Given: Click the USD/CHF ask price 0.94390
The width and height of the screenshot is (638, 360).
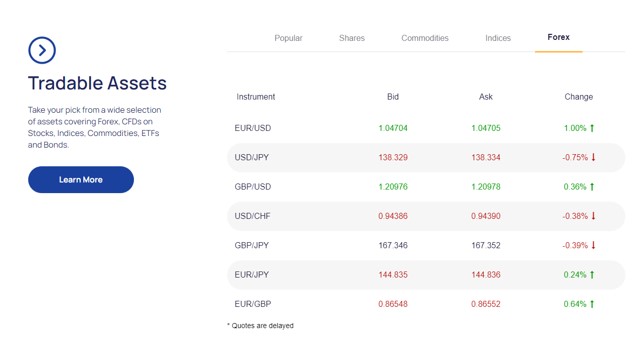Looking at the screenshot, I should [x=486, y=216].
